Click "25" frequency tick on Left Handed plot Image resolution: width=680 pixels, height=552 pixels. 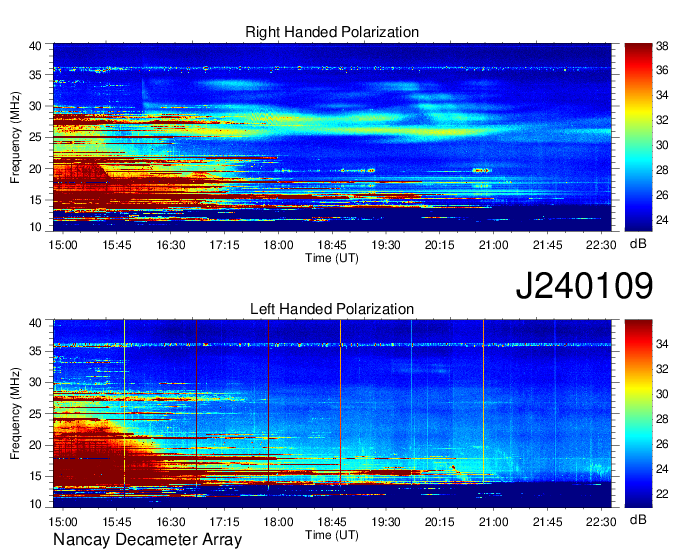35,414
